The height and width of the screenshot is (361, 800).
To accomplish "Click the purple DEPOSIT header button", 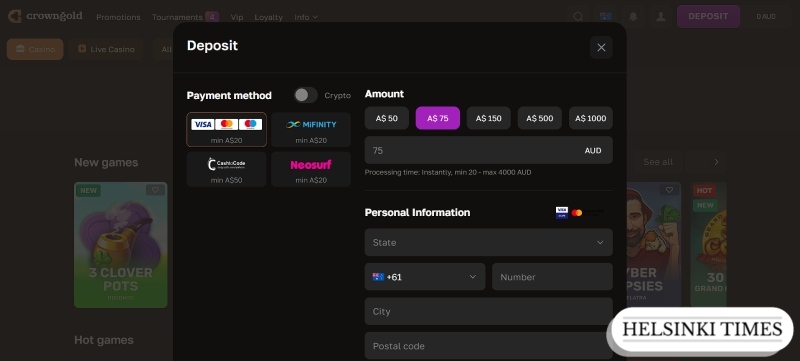I will pos(708,16).
